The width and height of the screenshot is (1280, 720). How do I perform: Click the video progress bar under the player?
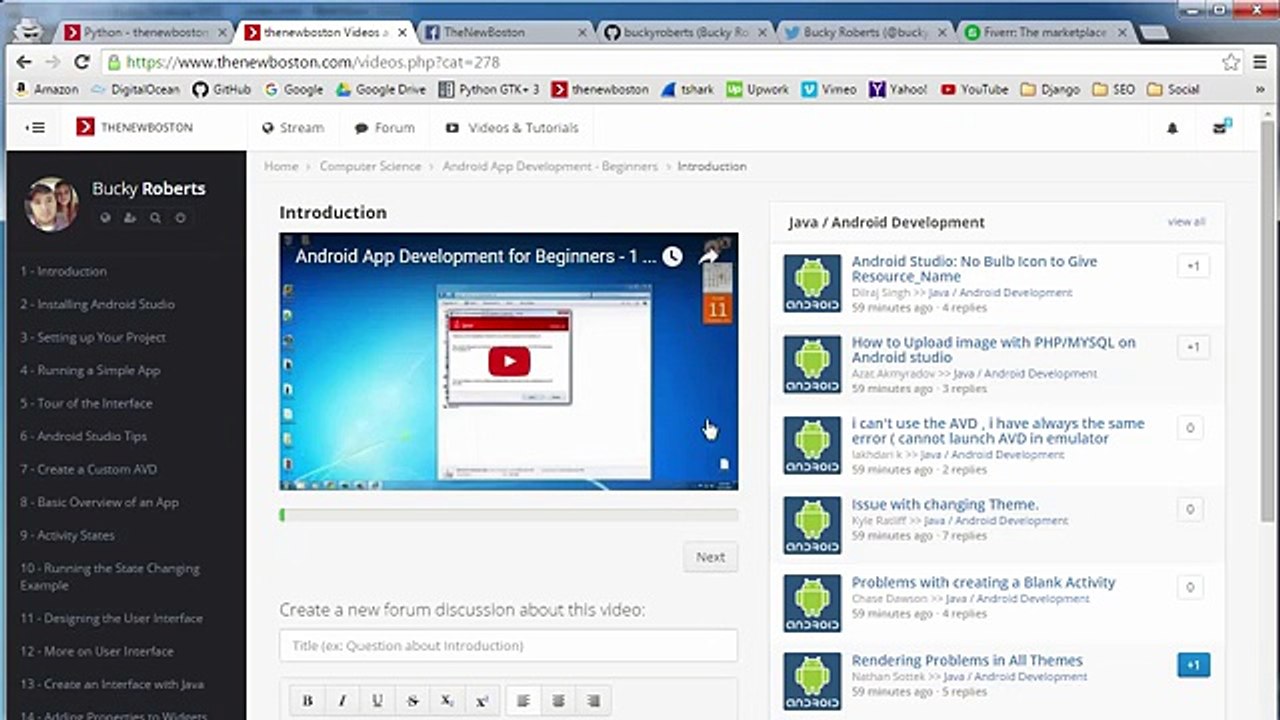point(508,515)
